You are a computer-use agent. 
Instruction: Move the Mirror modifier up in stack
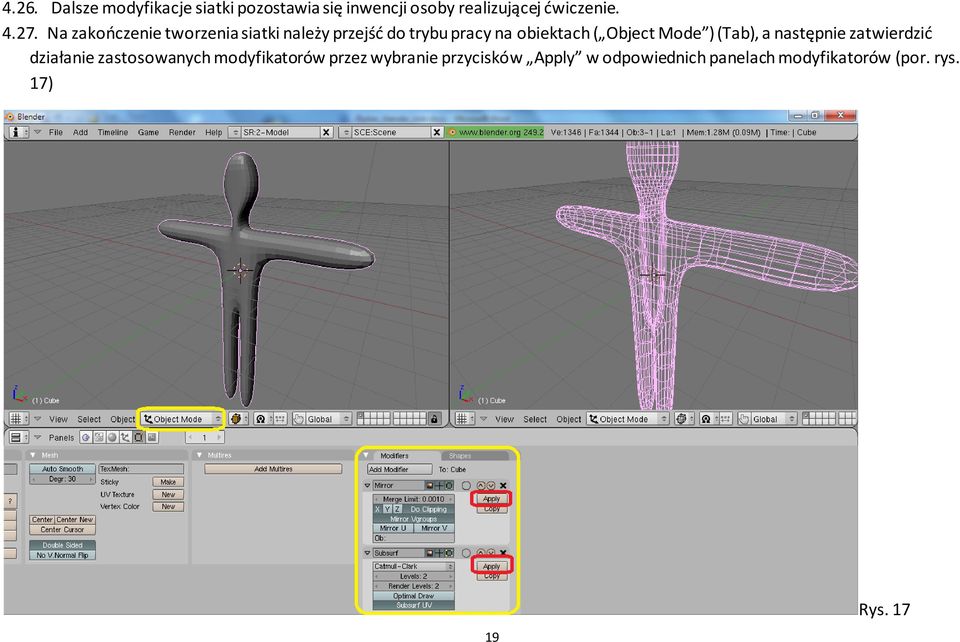pos(481,485)
